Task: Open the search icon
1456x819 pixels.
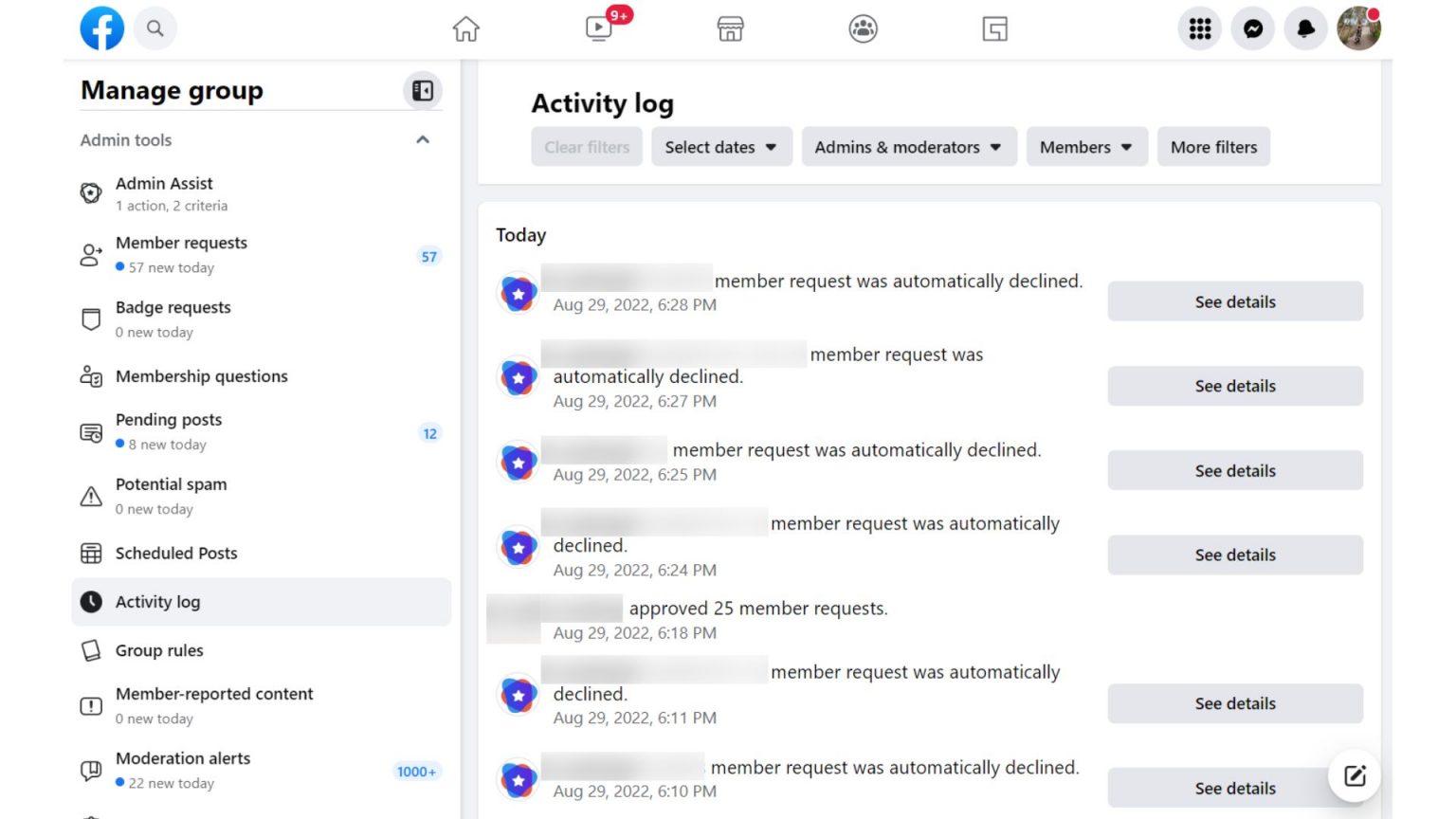Action: pos(155,28)
